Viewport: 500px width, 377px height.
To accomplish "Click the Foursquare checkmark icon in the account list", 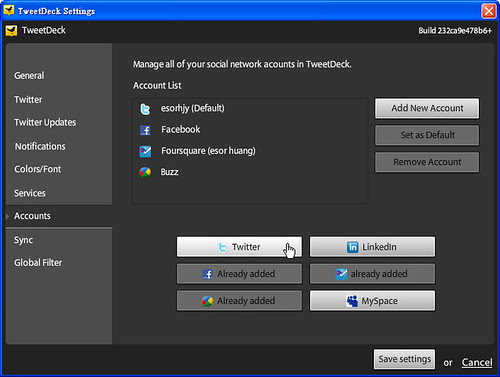I will point(145,151).
